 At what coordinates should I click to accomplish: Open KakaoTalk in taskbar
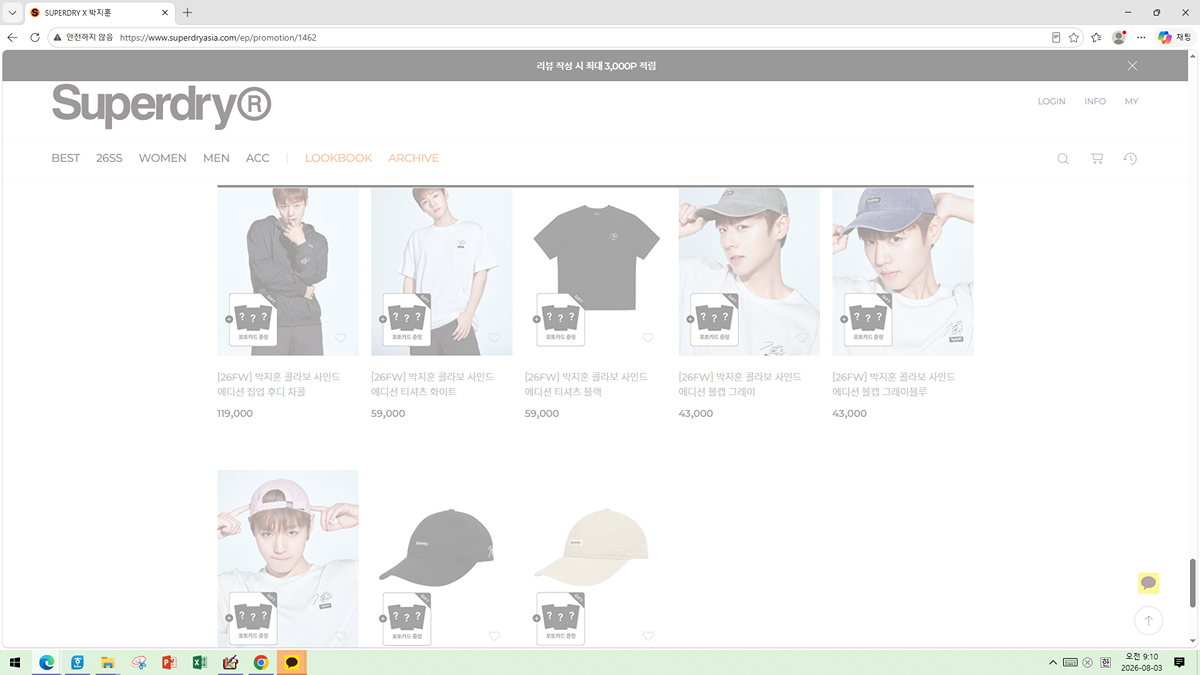tap(291, 662)
